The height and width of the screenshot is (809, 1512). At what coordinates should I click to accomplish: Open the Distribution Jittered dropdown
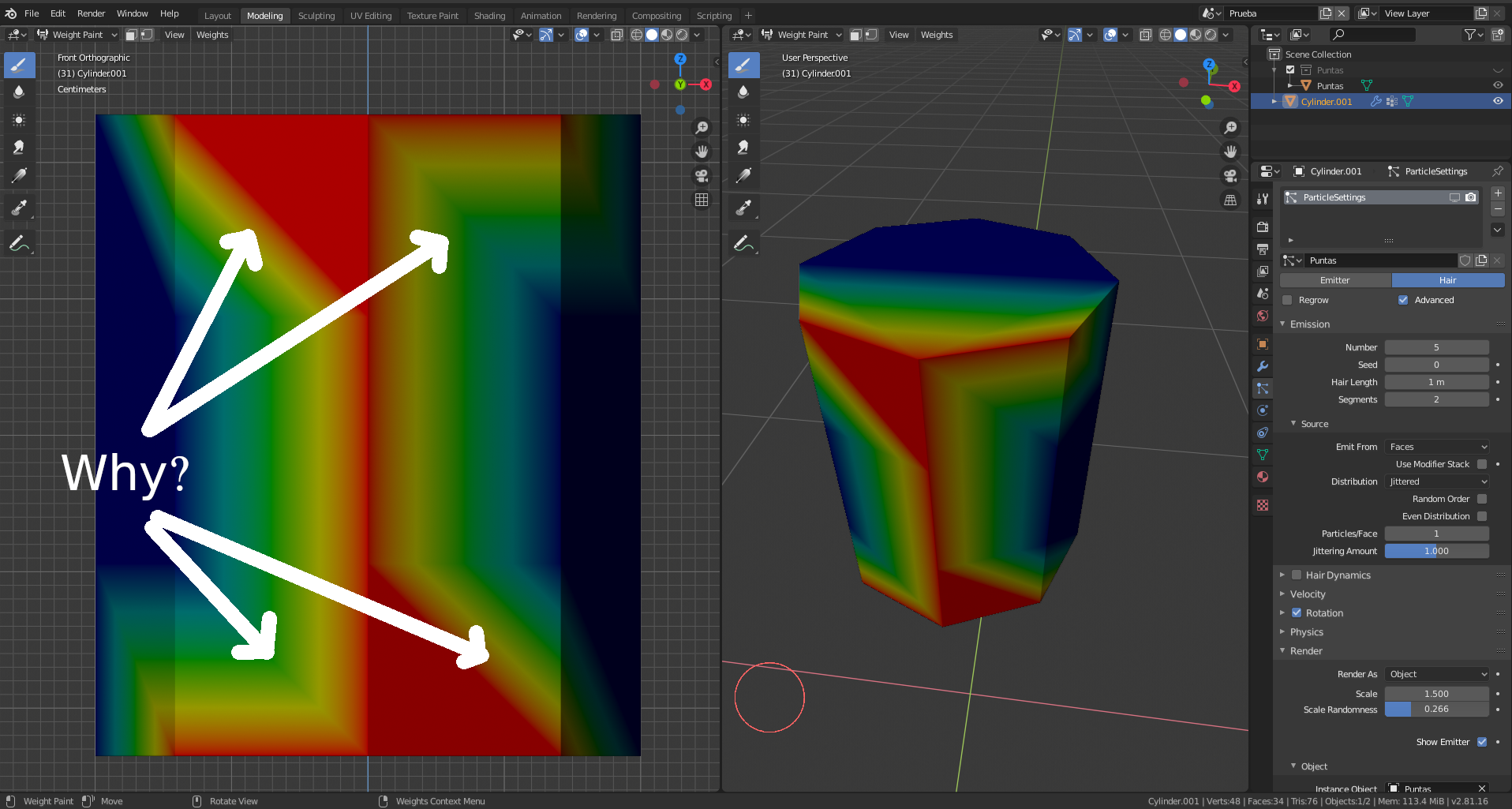coord(1437,481)
